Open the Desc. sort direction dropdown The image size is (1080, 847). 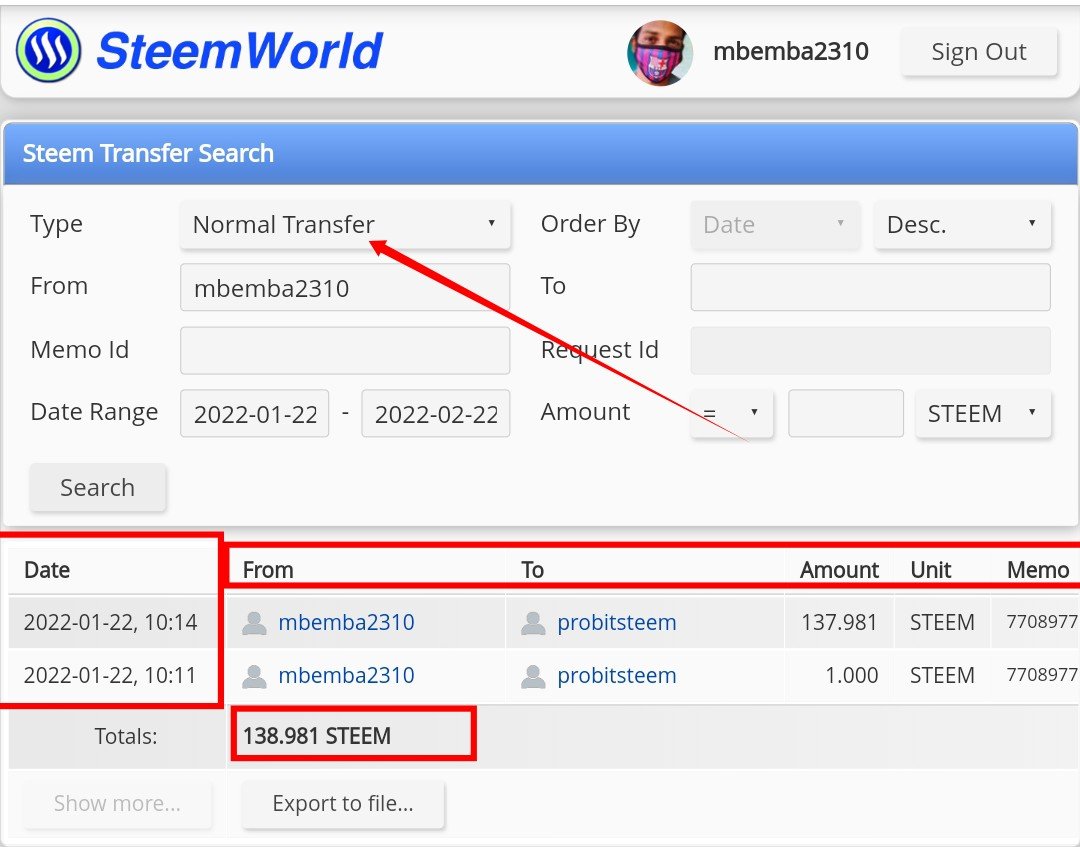(962, 224)
